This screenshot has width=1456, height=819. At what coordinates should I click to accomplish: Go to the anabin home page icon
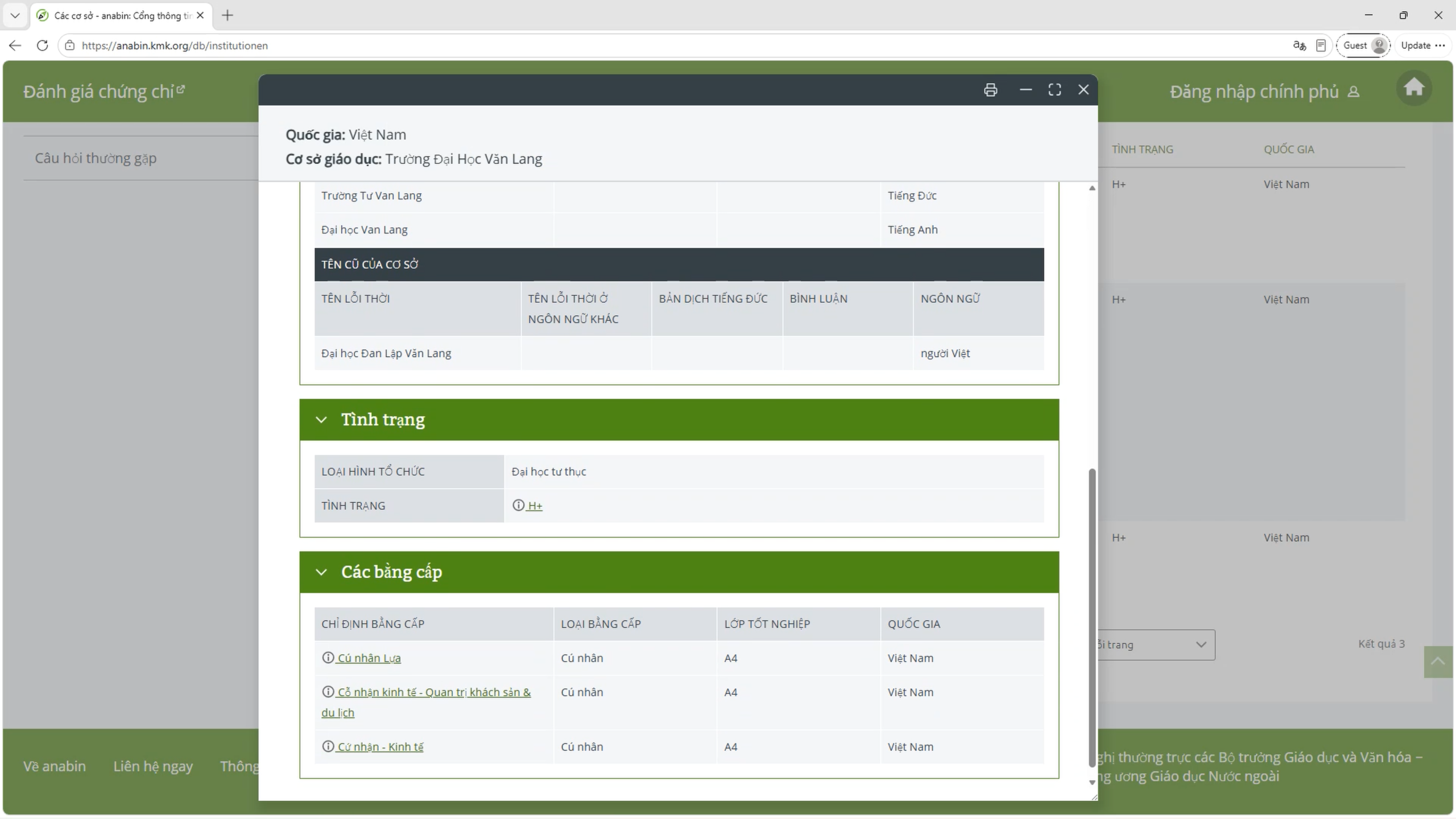(x=1414, y=88)
